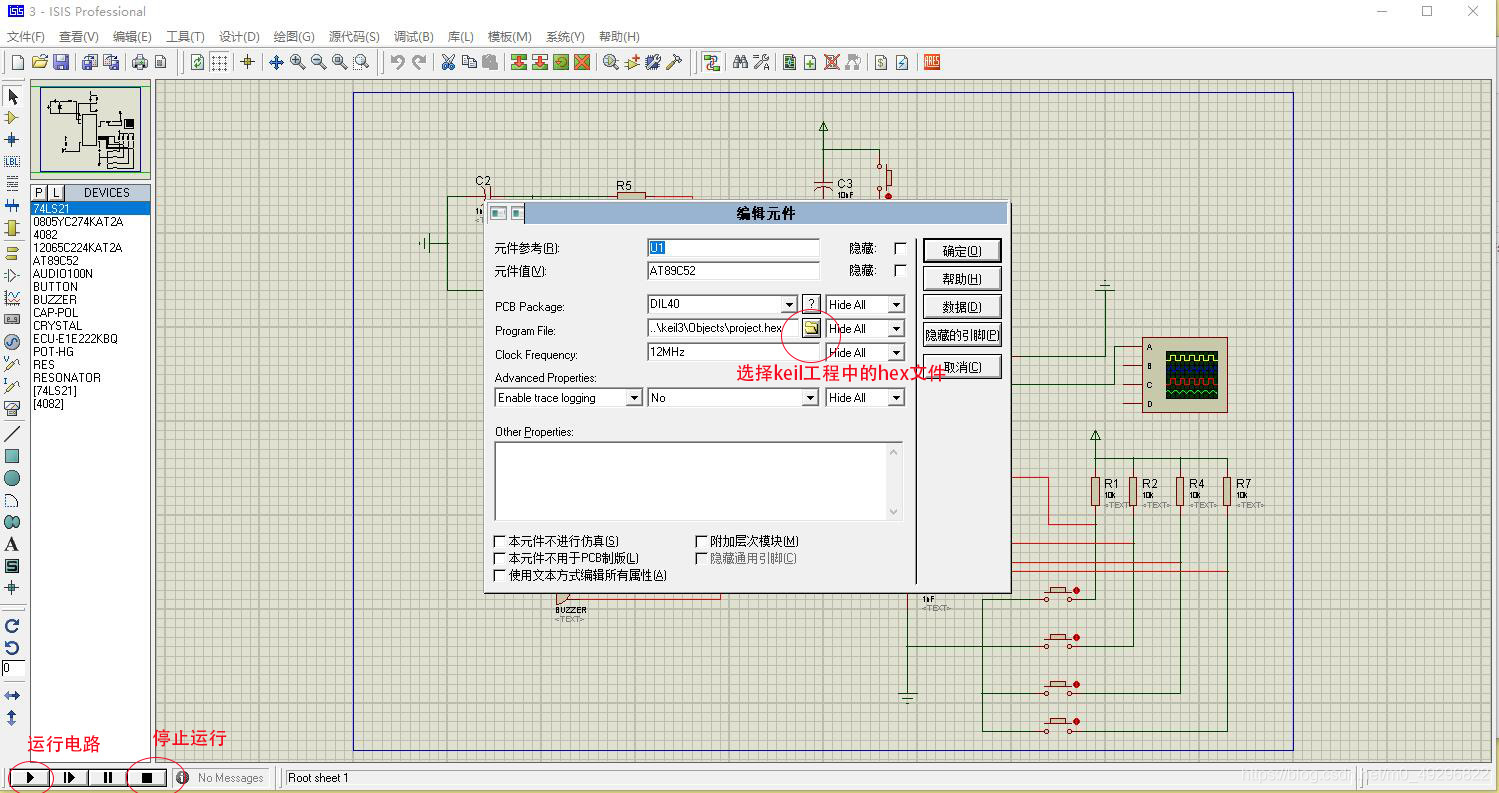
Task: Select the Generator Mode sine wave tool
Action: pos(12,342)
